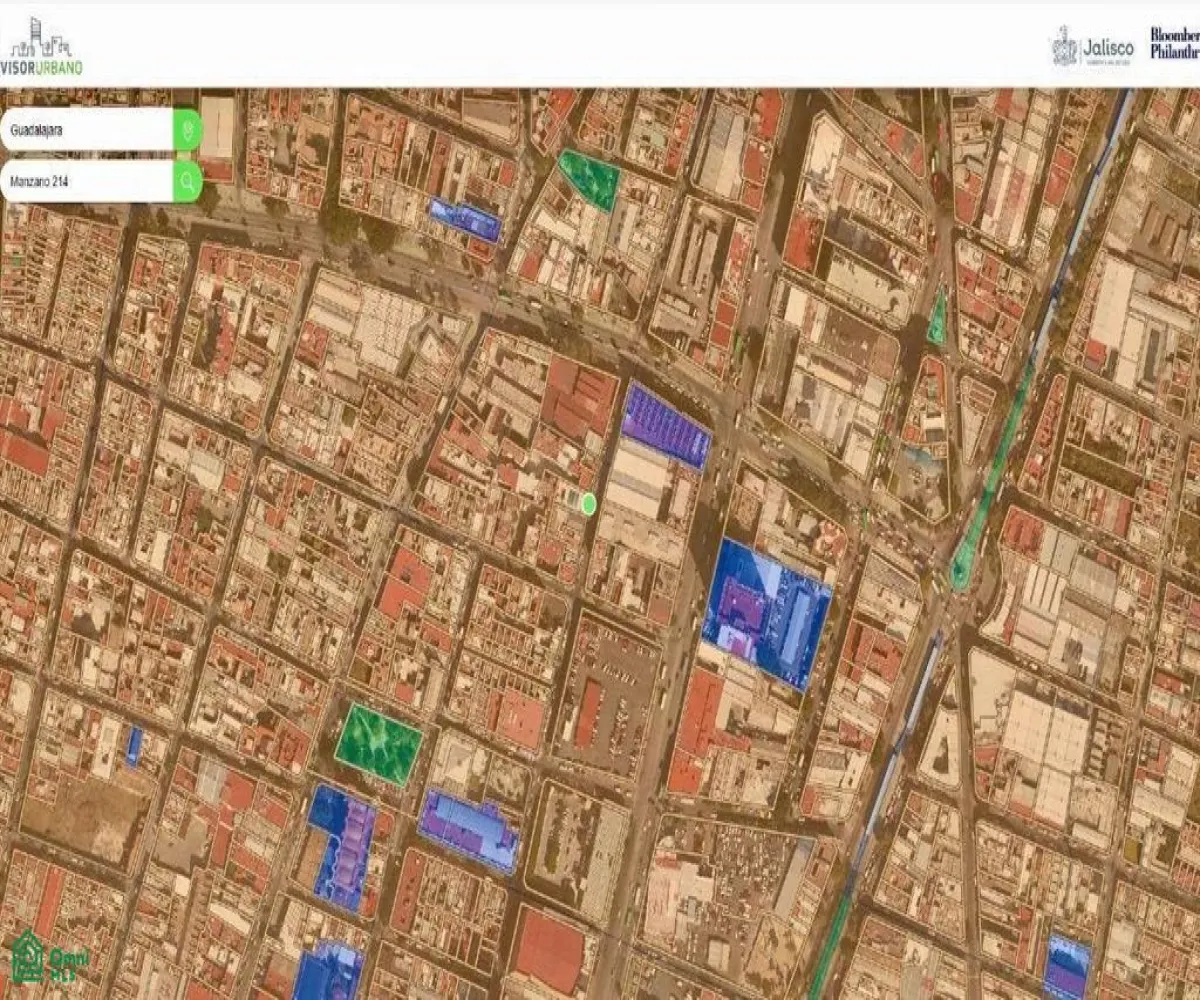Screen dimensions: 1200x1000
Task: Click the blue L-shaped highlighted parcel
Action: click(x=341, y=842)
